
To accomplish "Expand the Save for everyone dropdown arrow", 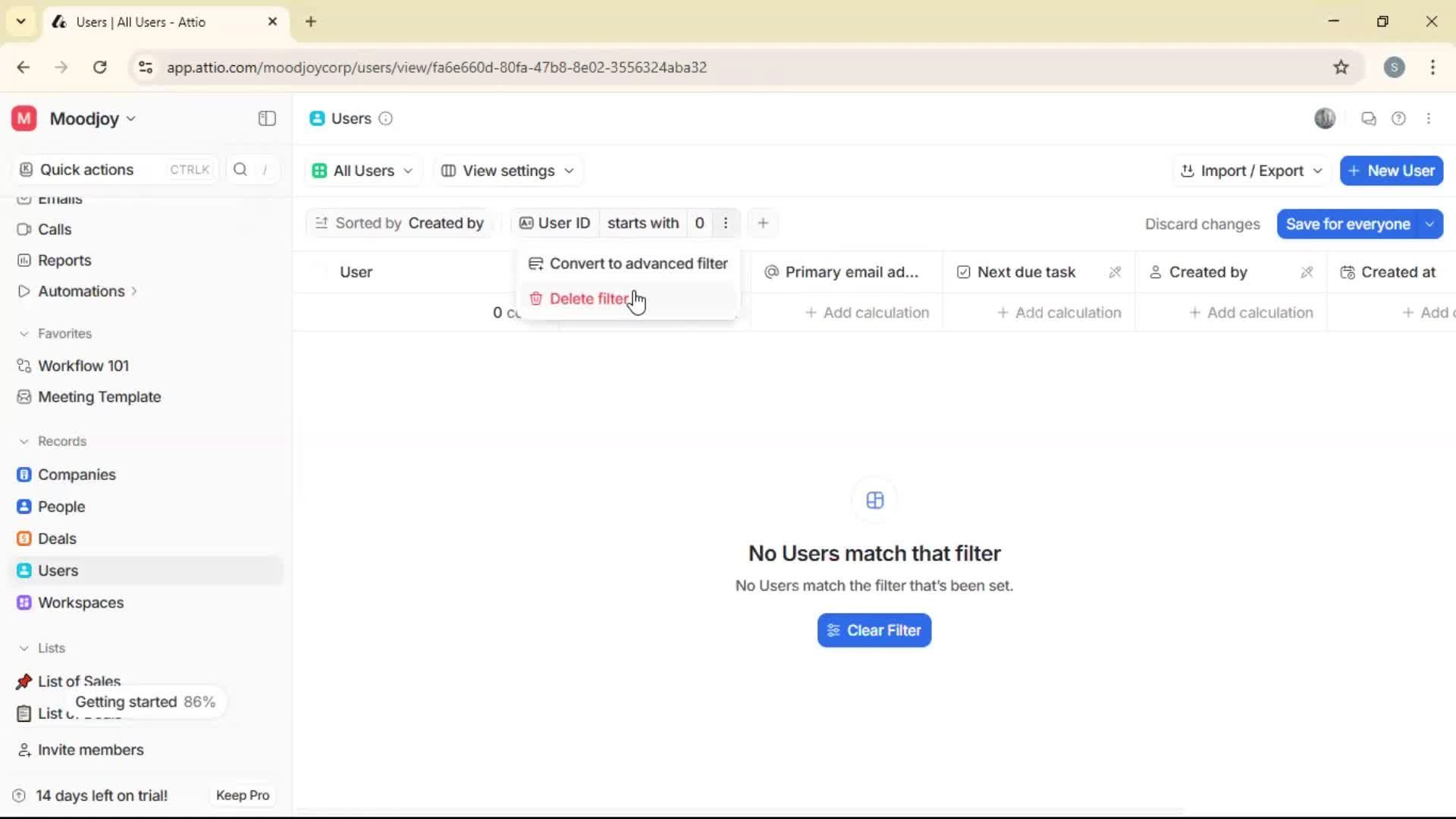I will [1429, 224].
